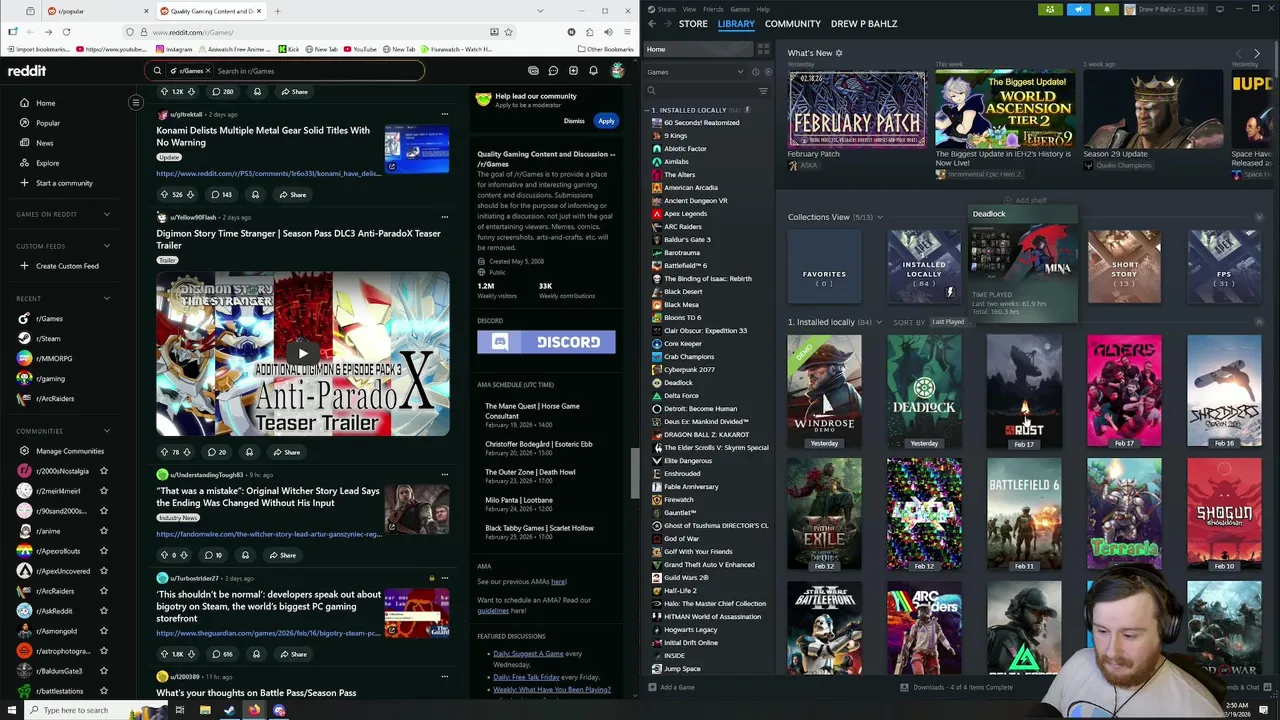Screen dimensions: 1280x720
Task: Favorite r/2meirl4meirl with its star
Action: pos(104,491)
